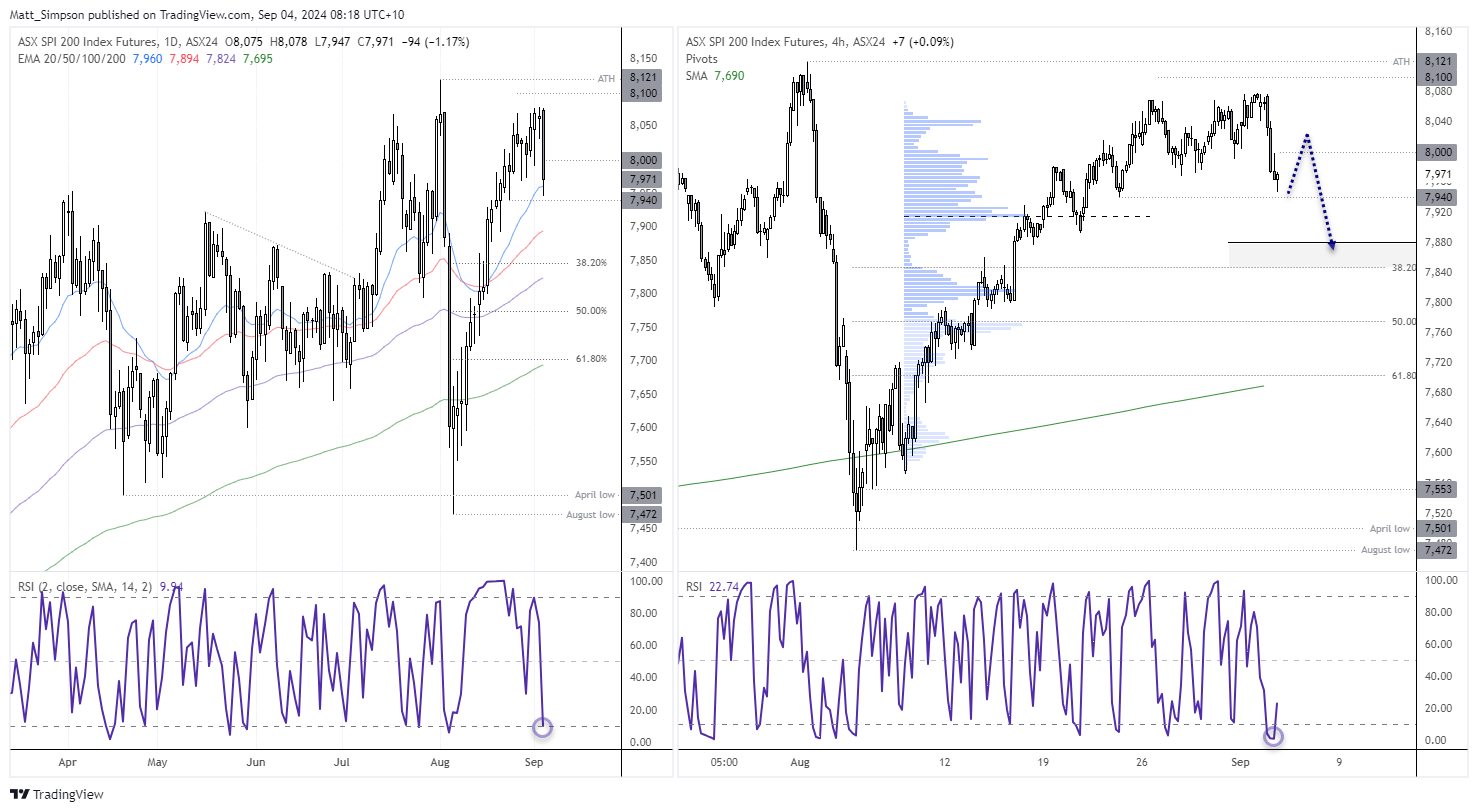1478x812 pixels.
Task: Click the May label on daily time axis
Action: point(156,762)
